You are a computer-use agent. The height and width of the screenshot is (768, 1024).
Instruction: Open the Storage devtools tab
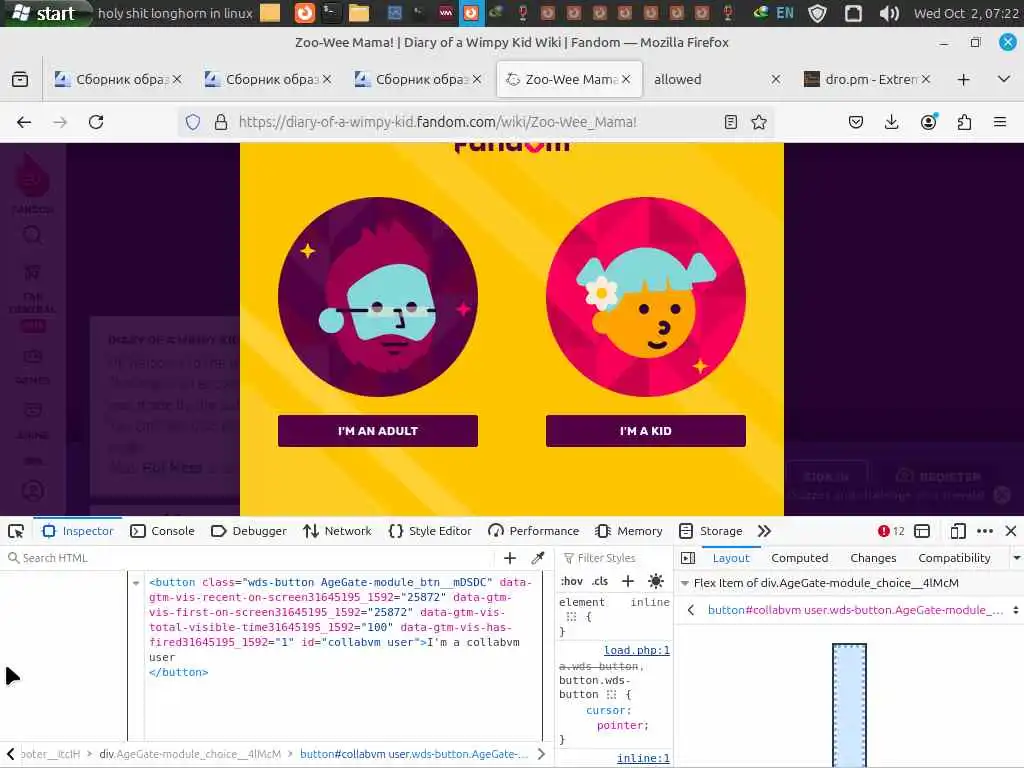coord(711,532)
